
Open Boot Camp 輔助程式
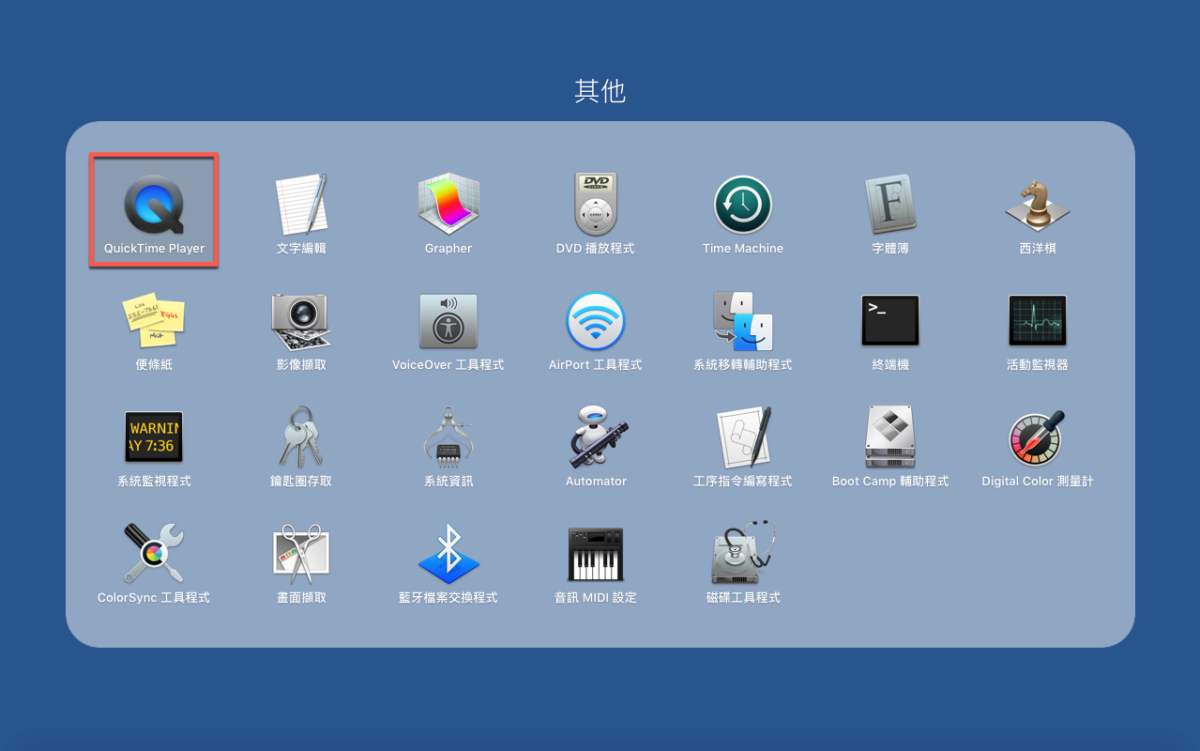(890, 437)
